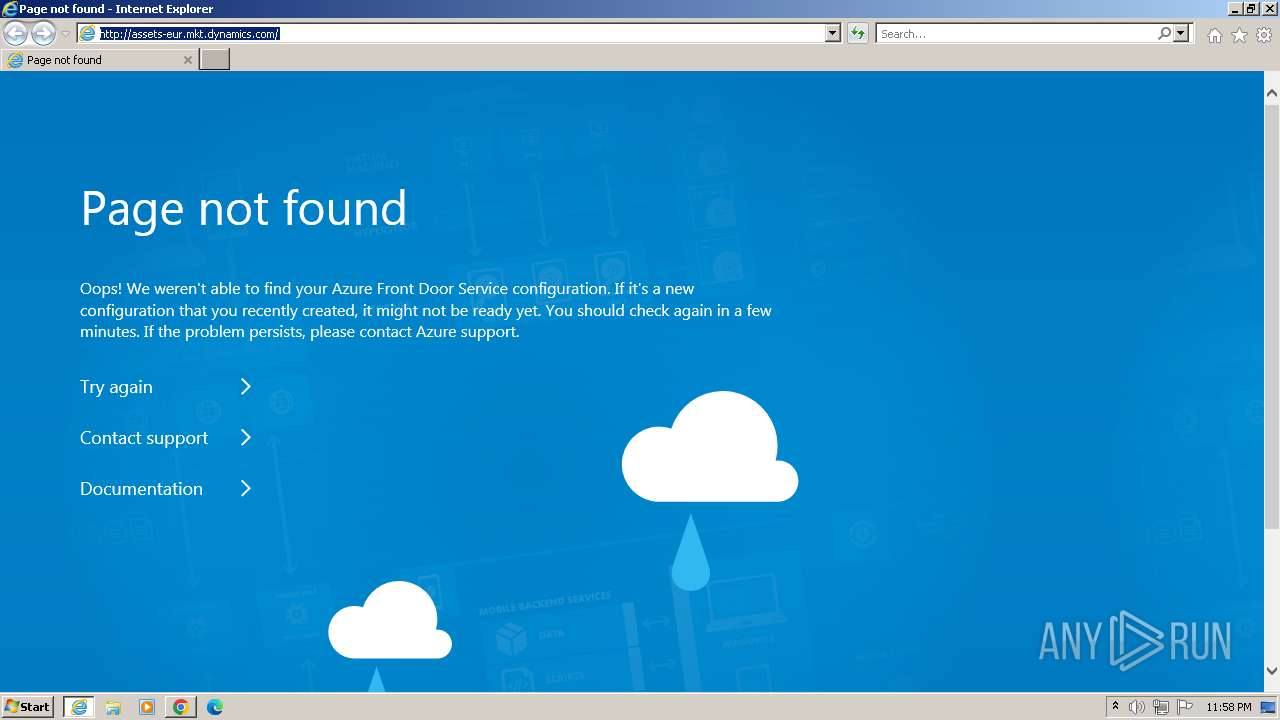Show hidden system tray icons
Viewport: 1280px width, 720px height.
pyautogui.click(x=1115, y=707)
